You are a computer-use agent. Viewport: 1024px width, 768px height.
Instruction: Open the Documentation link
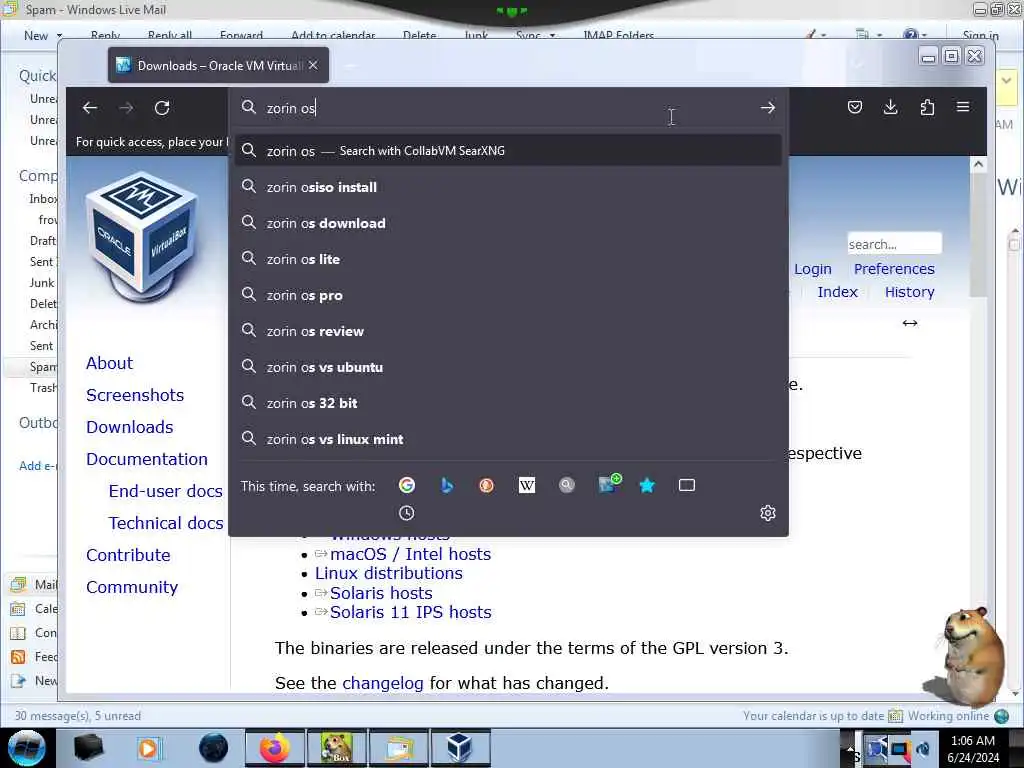click(x=147, y=459)
